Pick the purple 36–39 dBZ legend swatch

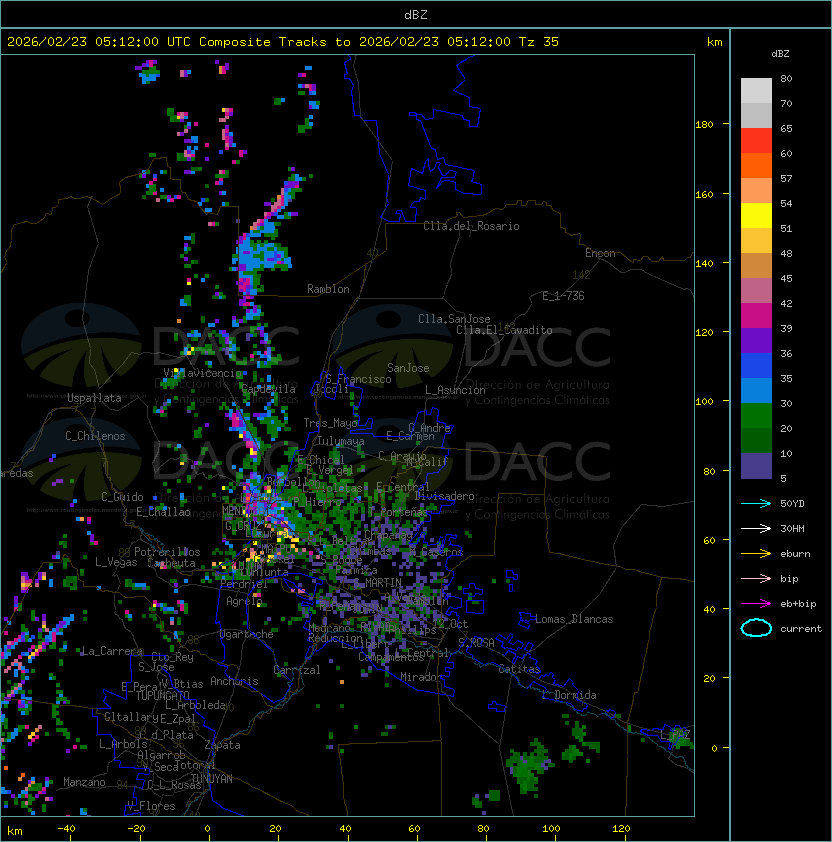756,340
